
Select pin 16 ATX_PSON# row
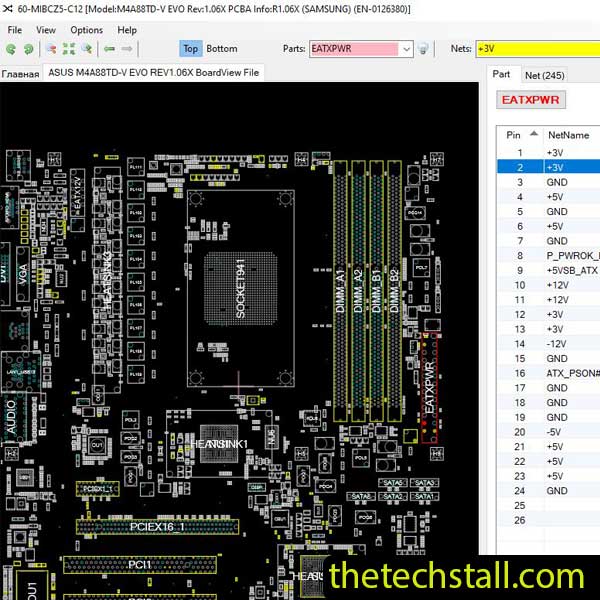tap(548, 373)
